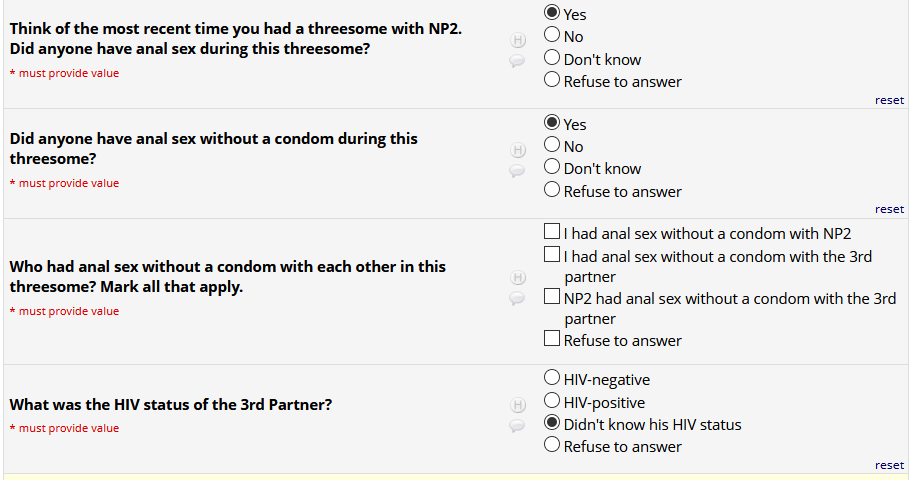
Task: Check 'NP2 had anal sex without a condom with the 3rd partner'
Action: coord(552,297)
